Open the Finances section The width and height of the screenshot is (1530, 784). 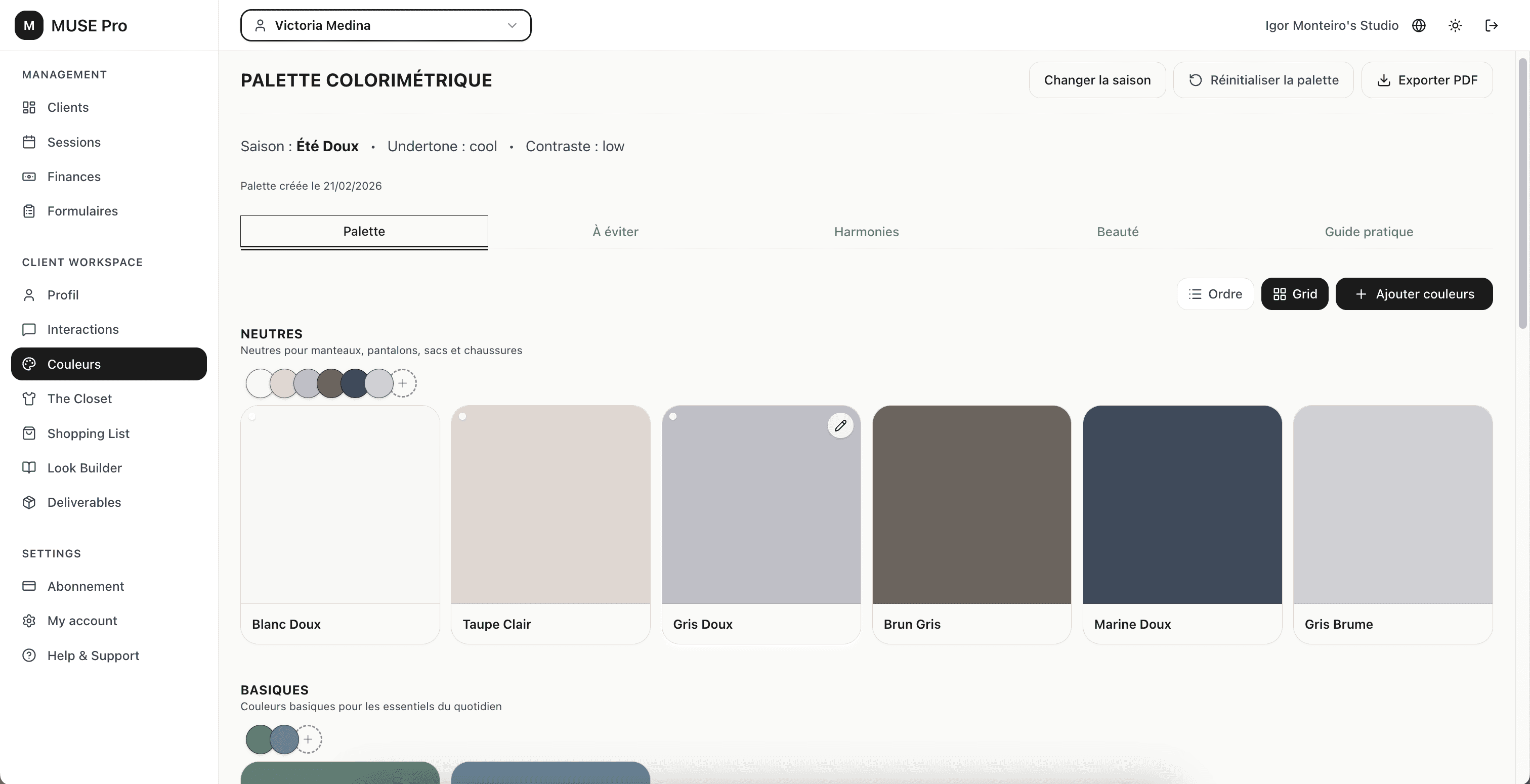pos(74,177)
